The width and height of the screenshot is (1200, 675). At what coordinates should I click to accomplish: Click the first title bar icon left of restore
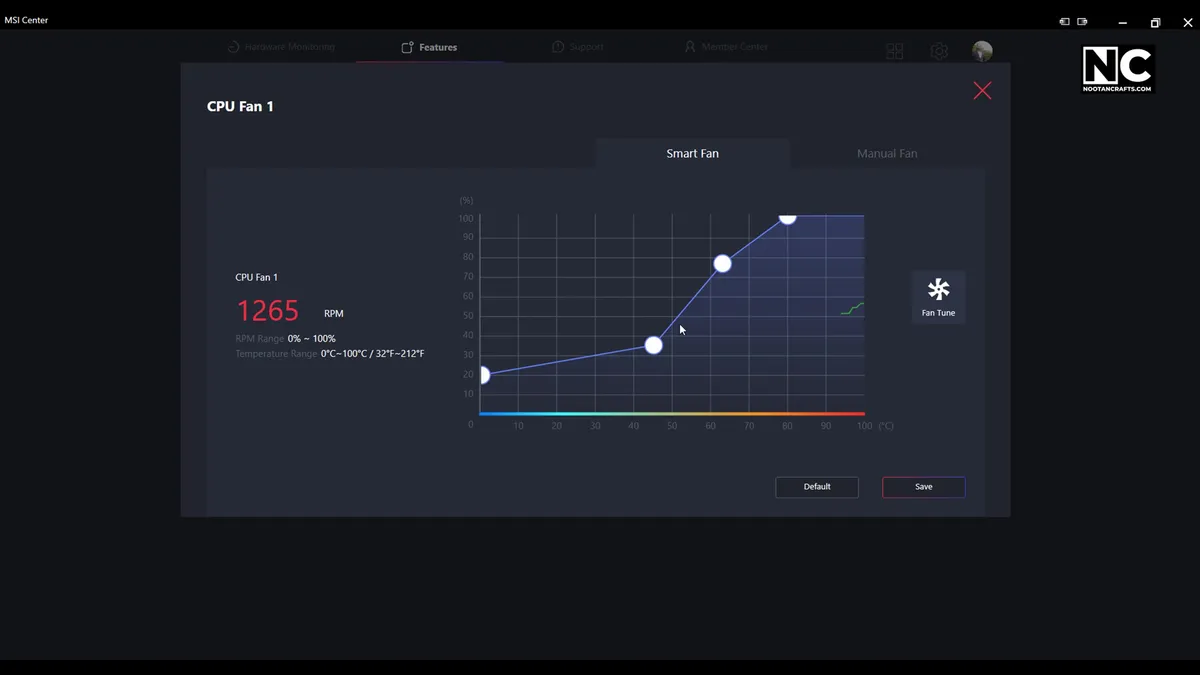(1065, 21)
